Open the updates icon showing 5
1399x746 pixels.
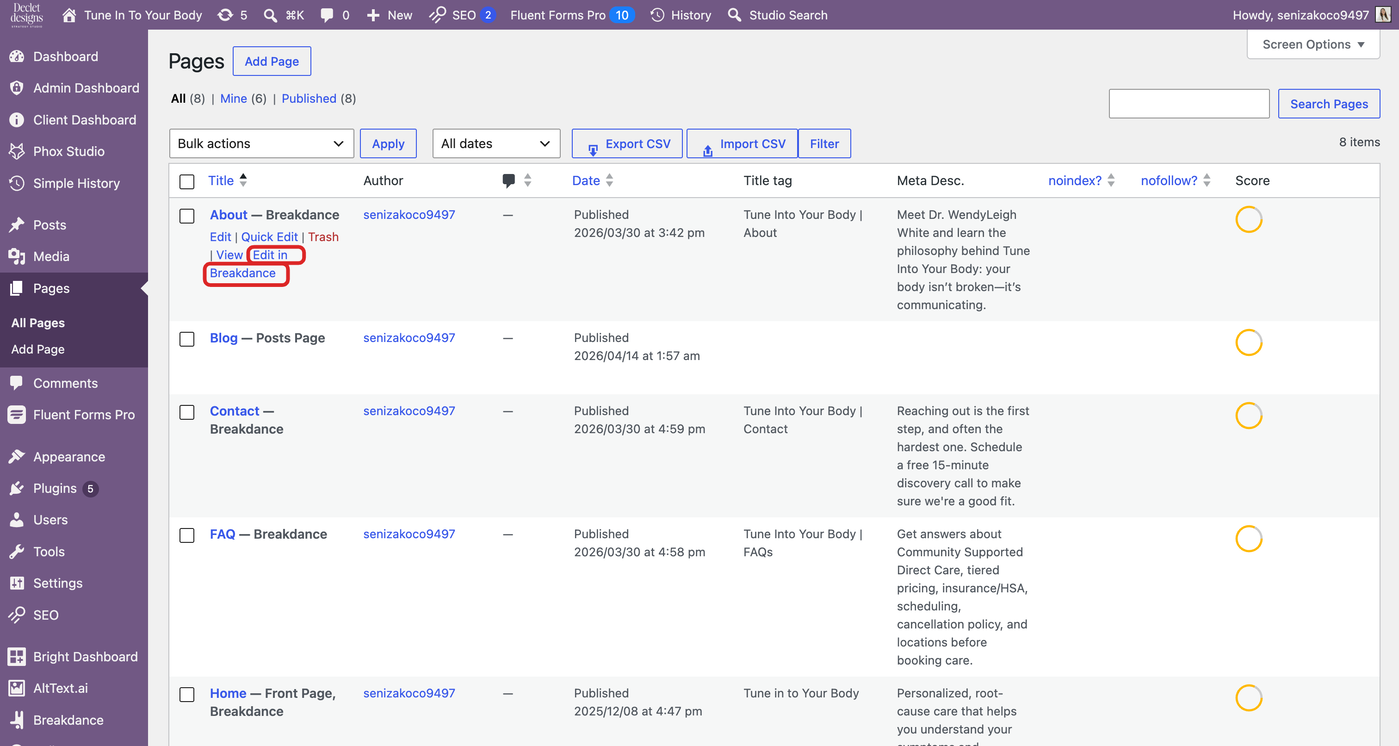225,15
